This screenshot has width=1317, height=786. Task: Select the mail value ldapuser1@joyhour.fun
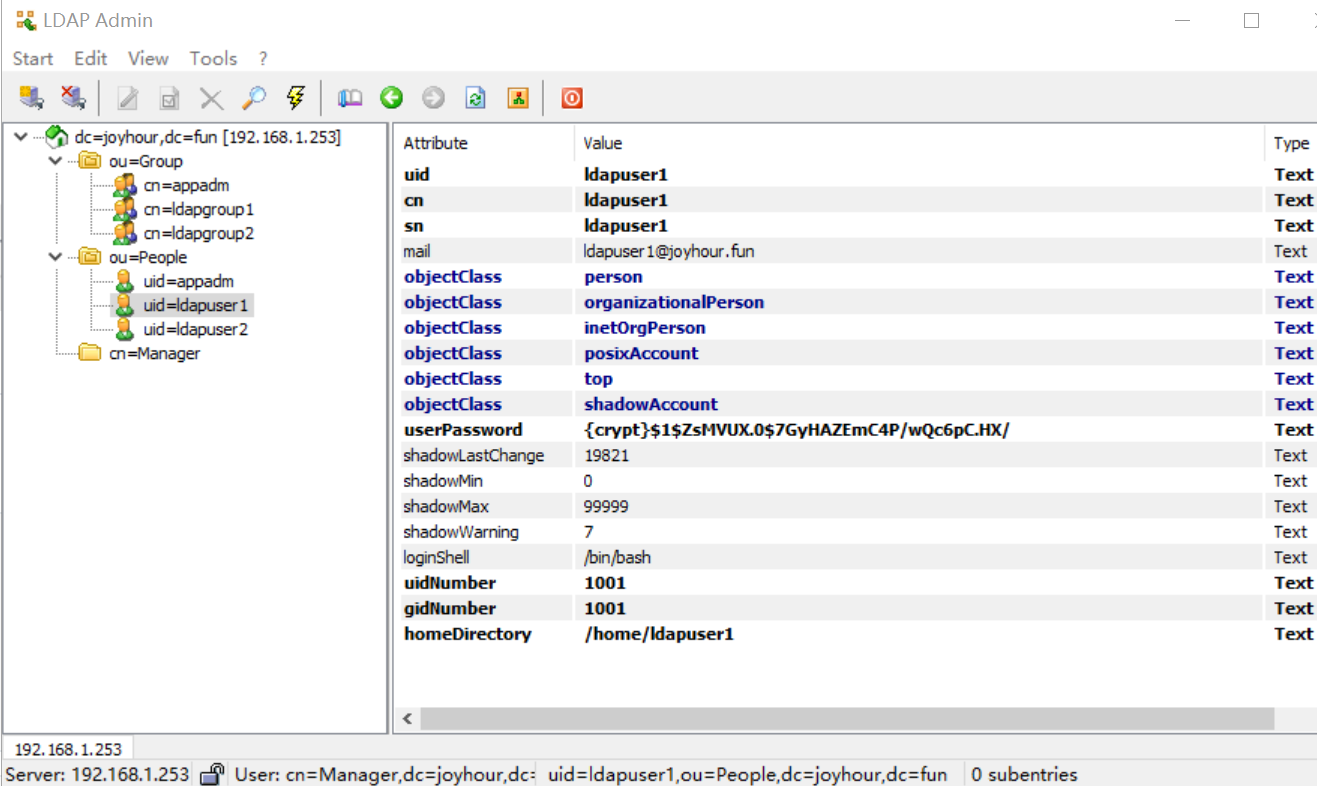[x=669, y=251]
